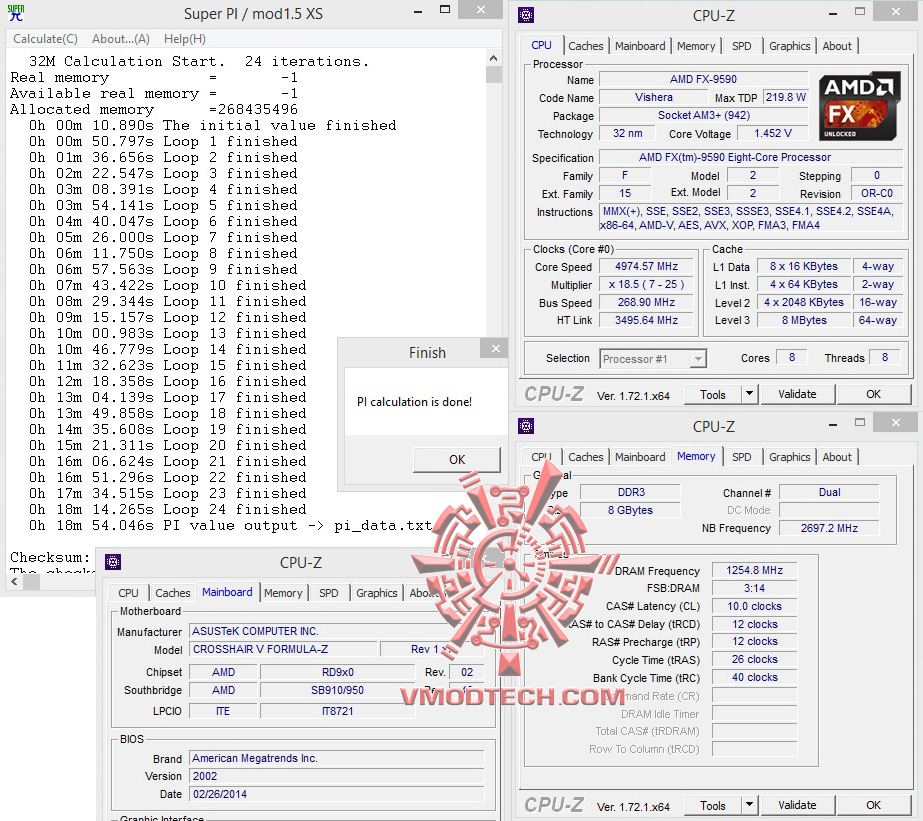This screenshot has height=821, width=923.
Task: Open the About...(A) menu in Super PI
Action: click(x=121, y=39)
